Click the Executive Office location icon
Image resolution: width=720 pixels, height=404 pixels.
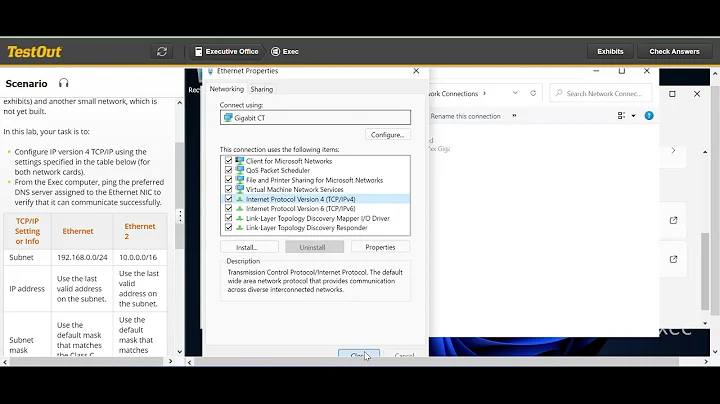198,51
